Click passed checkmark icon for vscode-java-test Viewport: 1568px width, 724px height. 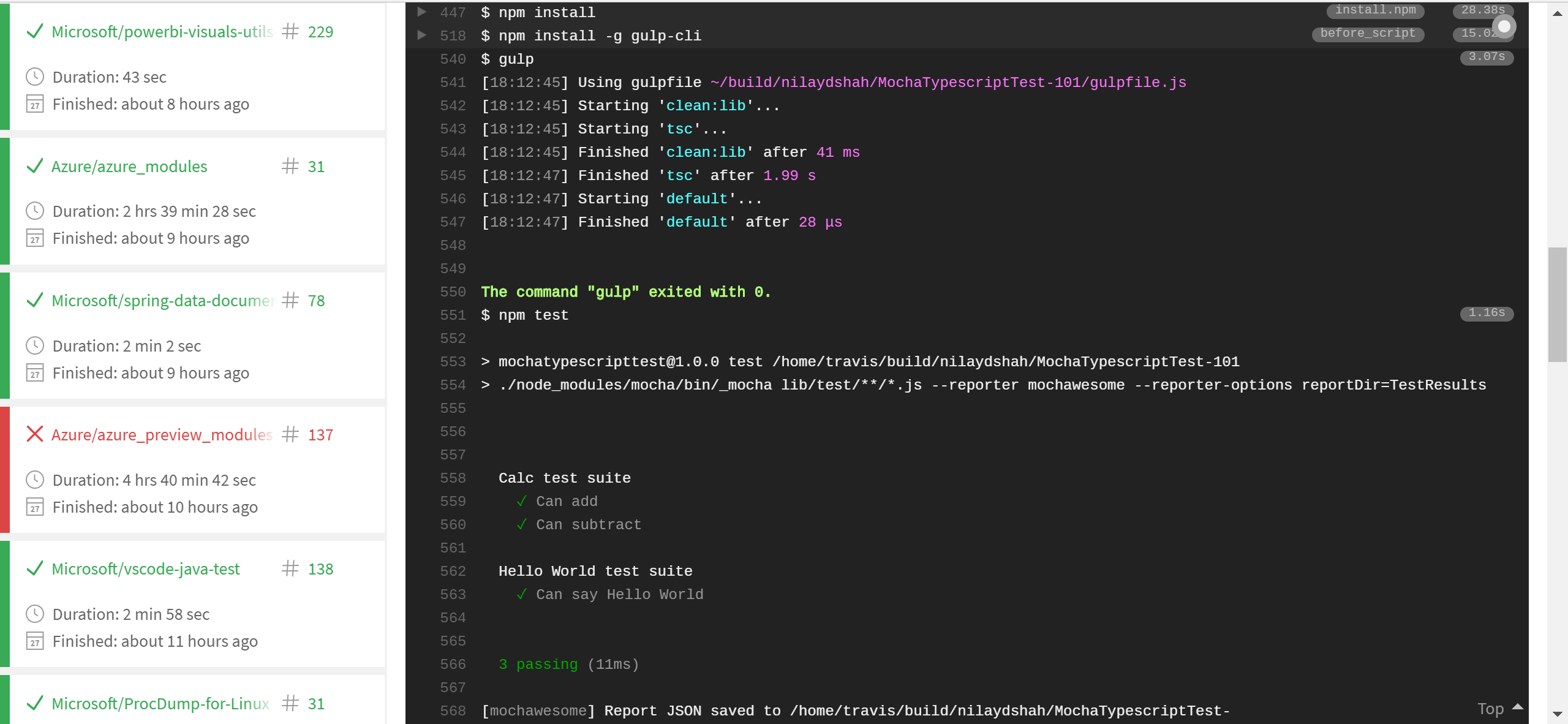[35, 568]
